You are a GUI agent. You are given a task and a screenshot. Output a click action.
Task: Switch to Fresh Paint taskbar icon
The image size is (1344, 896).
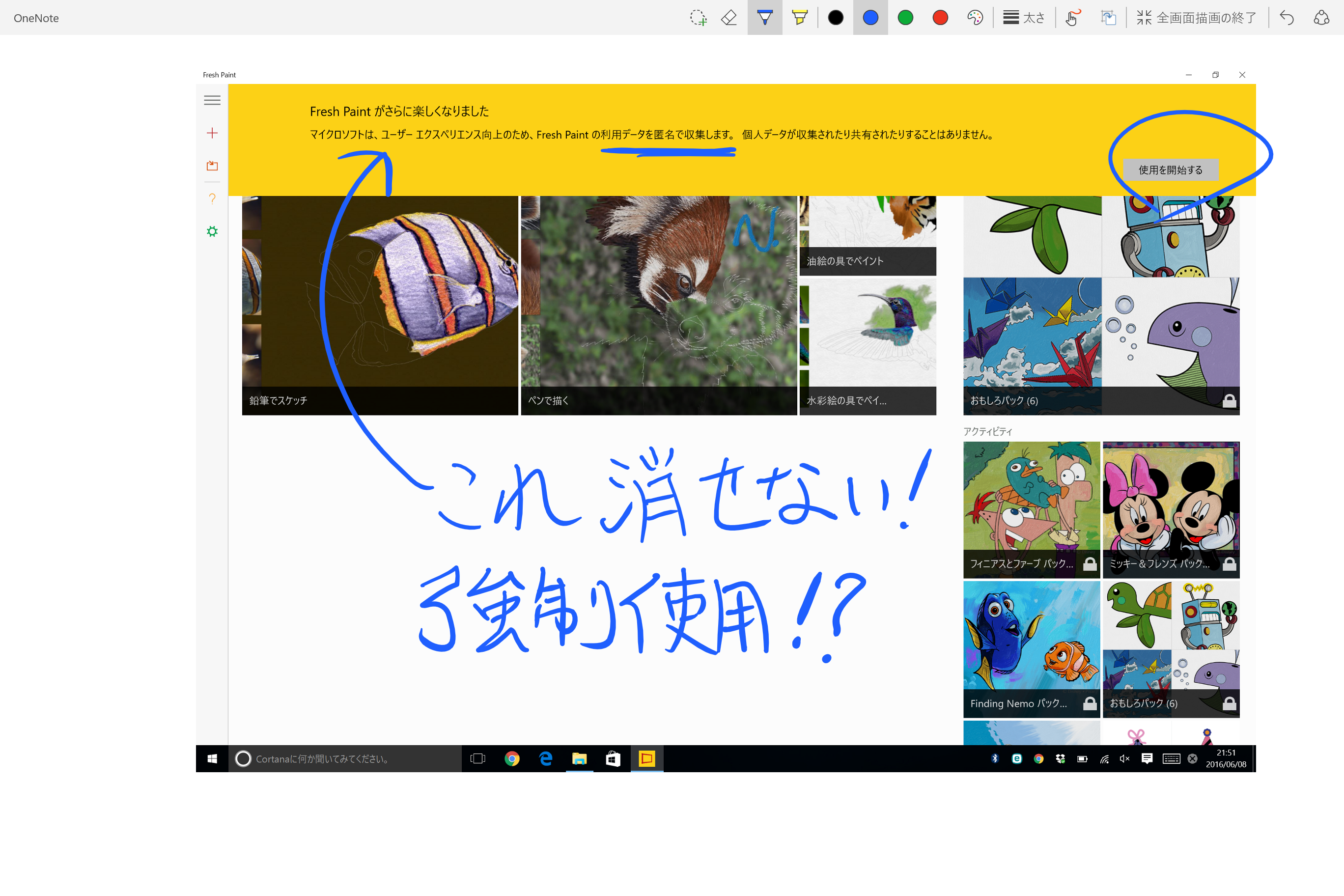647,758
